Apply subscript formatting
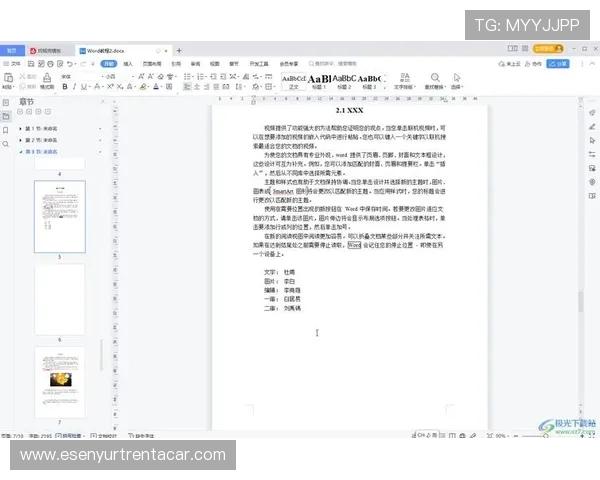Image resolution: width=600 pixels, height=480 pixels. pyautogui.click(x=120, y=87)
